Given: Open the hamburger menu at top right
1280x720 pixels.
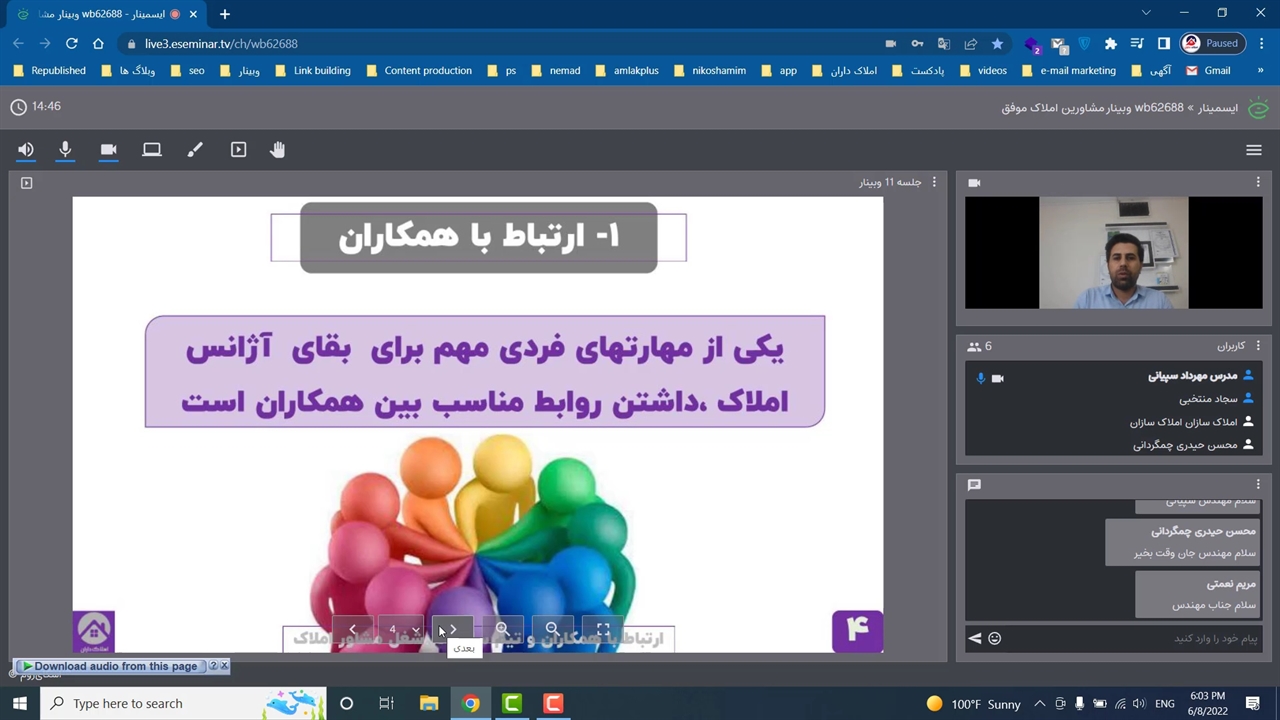Looking at the screenshot, I should 1254,150.
